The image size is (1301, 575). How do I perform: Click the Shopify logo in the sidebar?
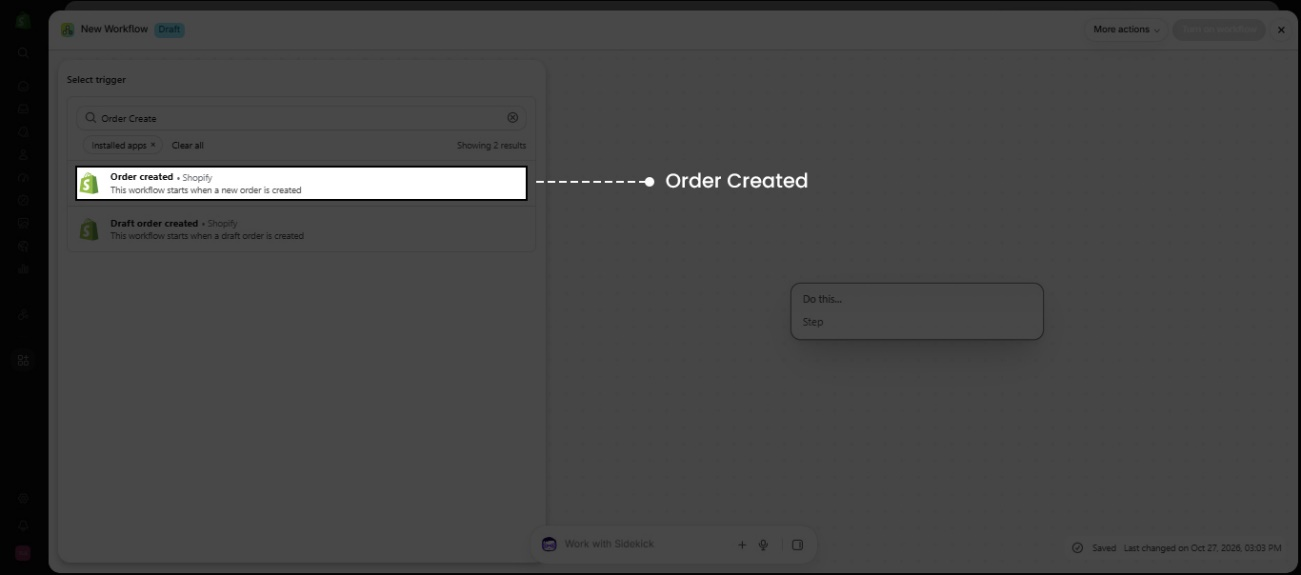23,21
